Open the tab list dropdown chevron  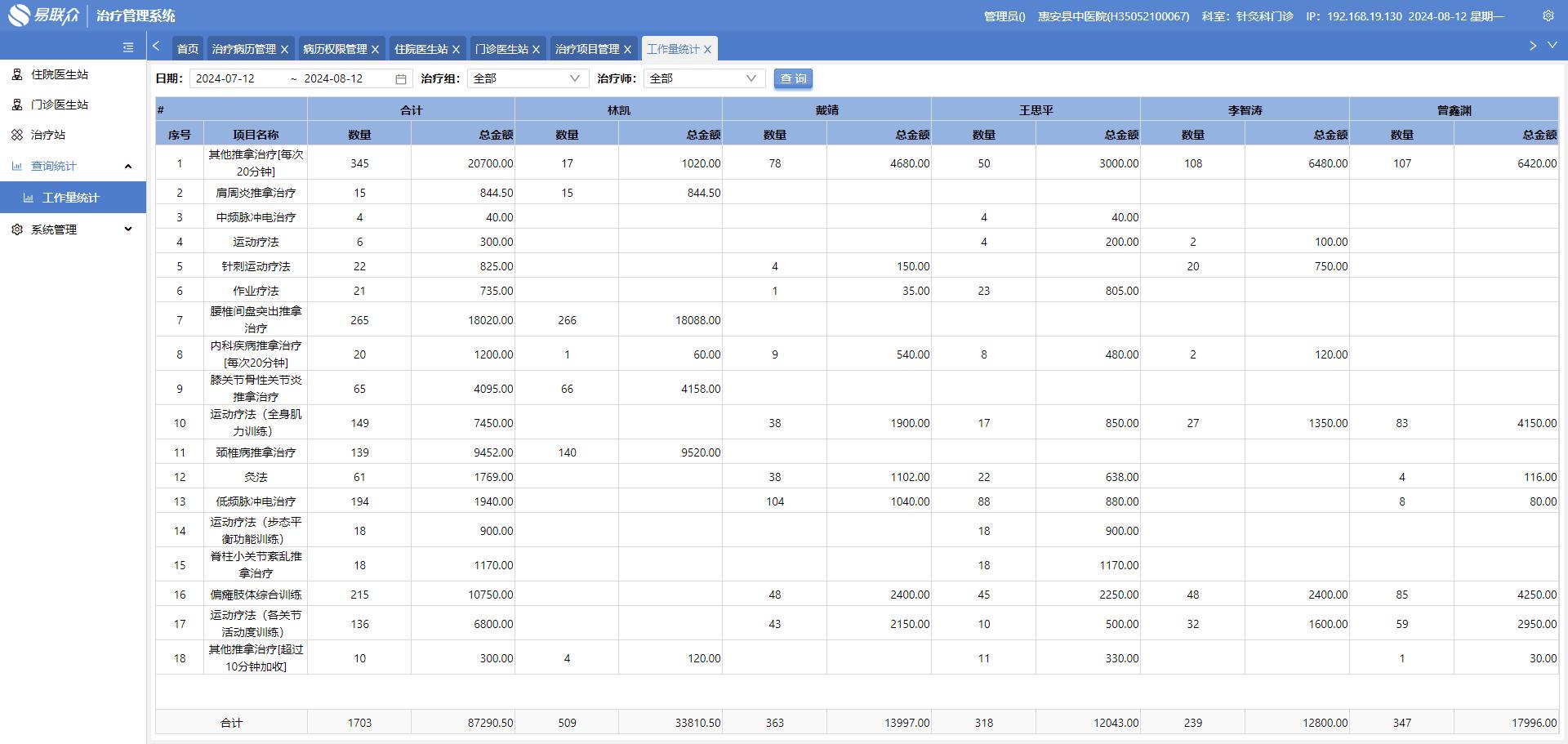point(1552,46)
